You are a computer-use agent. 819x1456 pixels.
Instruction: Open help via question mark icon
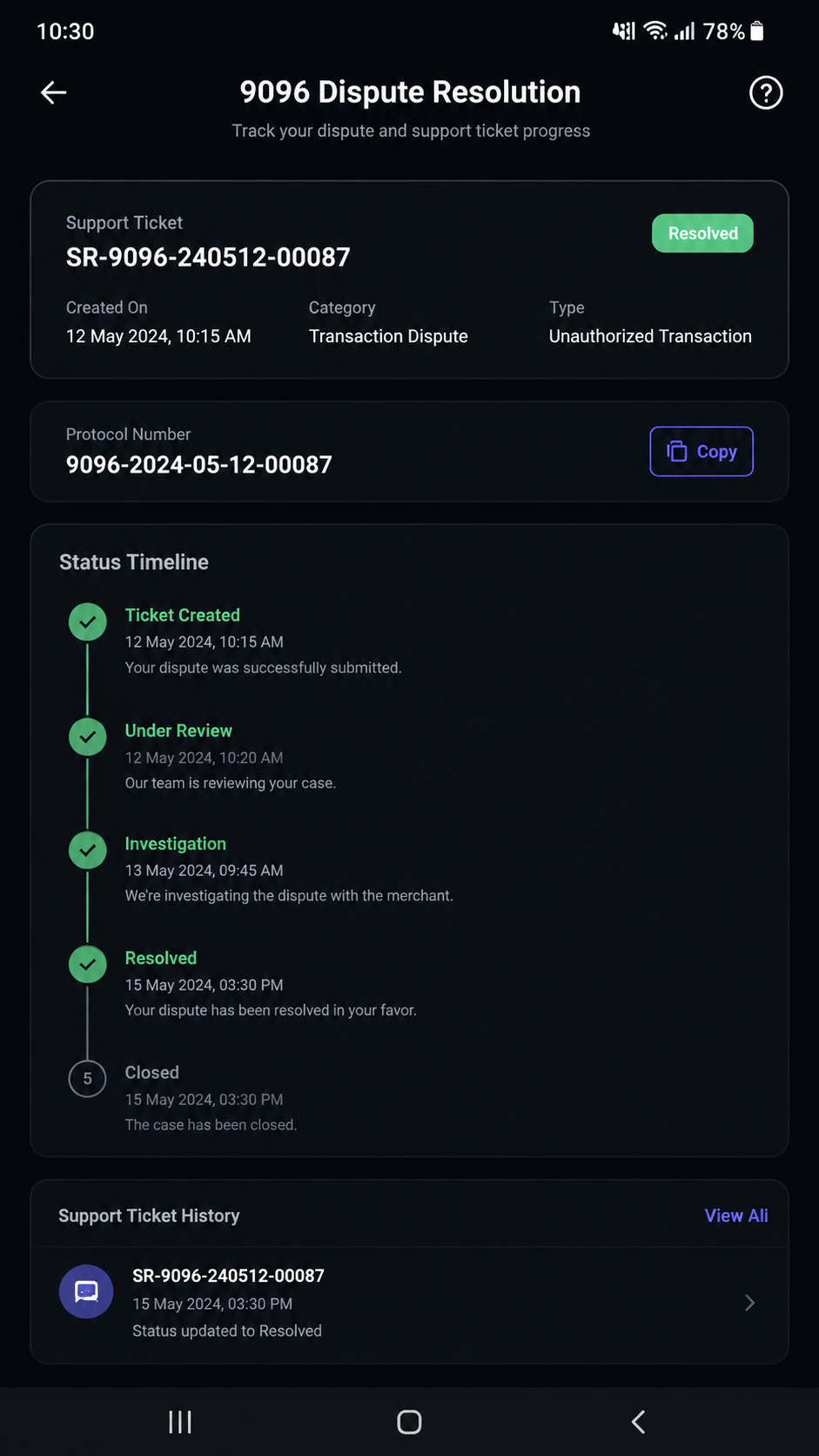[766, 92]
